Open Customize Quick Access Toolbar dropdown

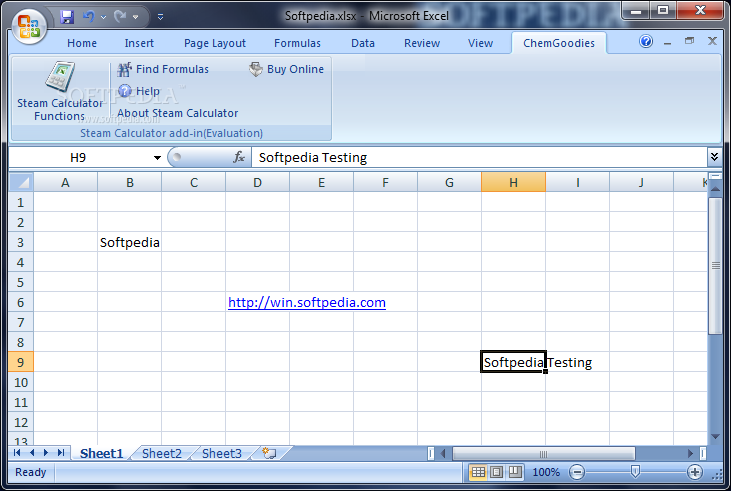click(160, 17)
